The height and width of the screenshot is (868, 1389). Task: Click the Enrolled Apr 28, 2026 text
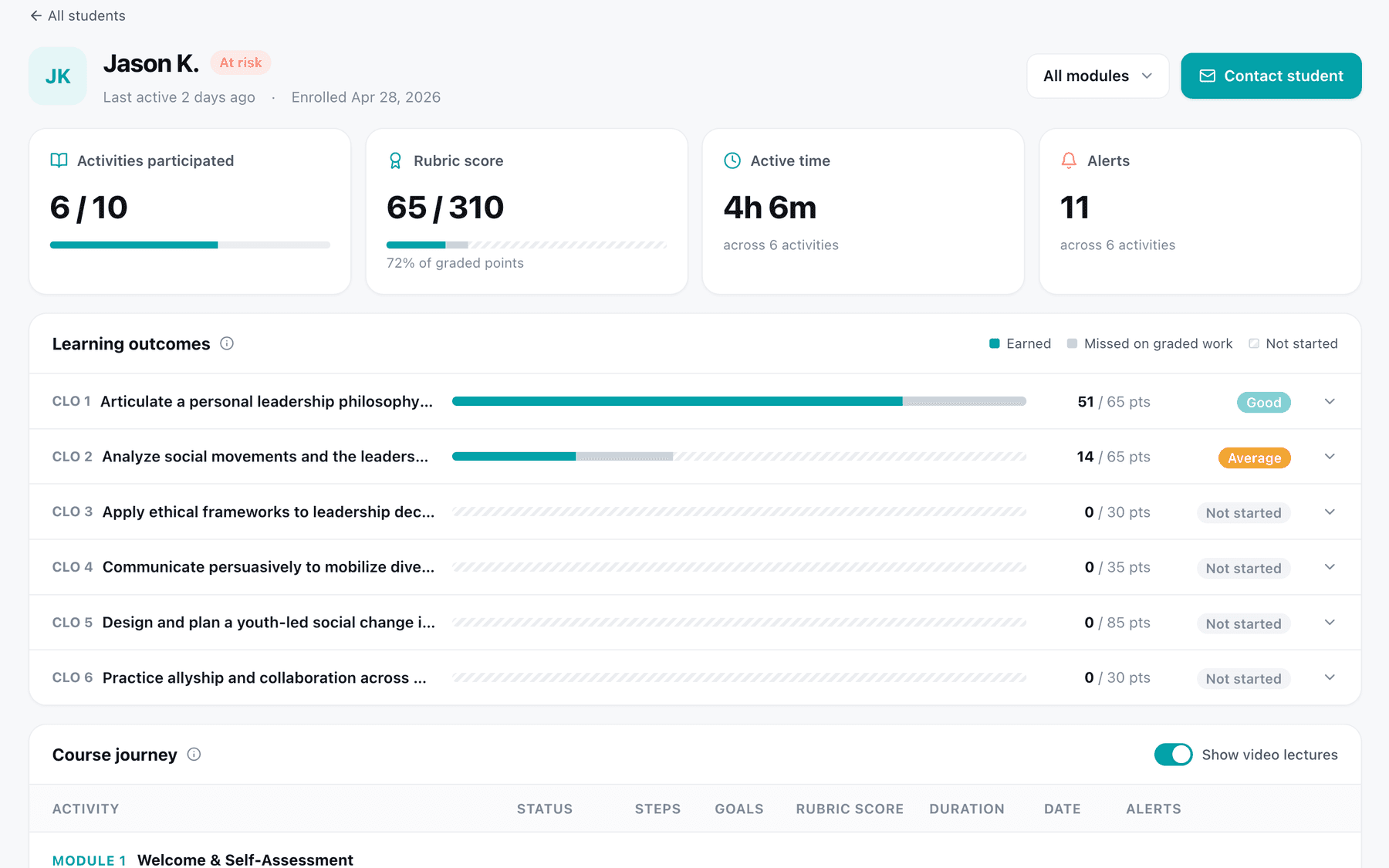(366, 97)
